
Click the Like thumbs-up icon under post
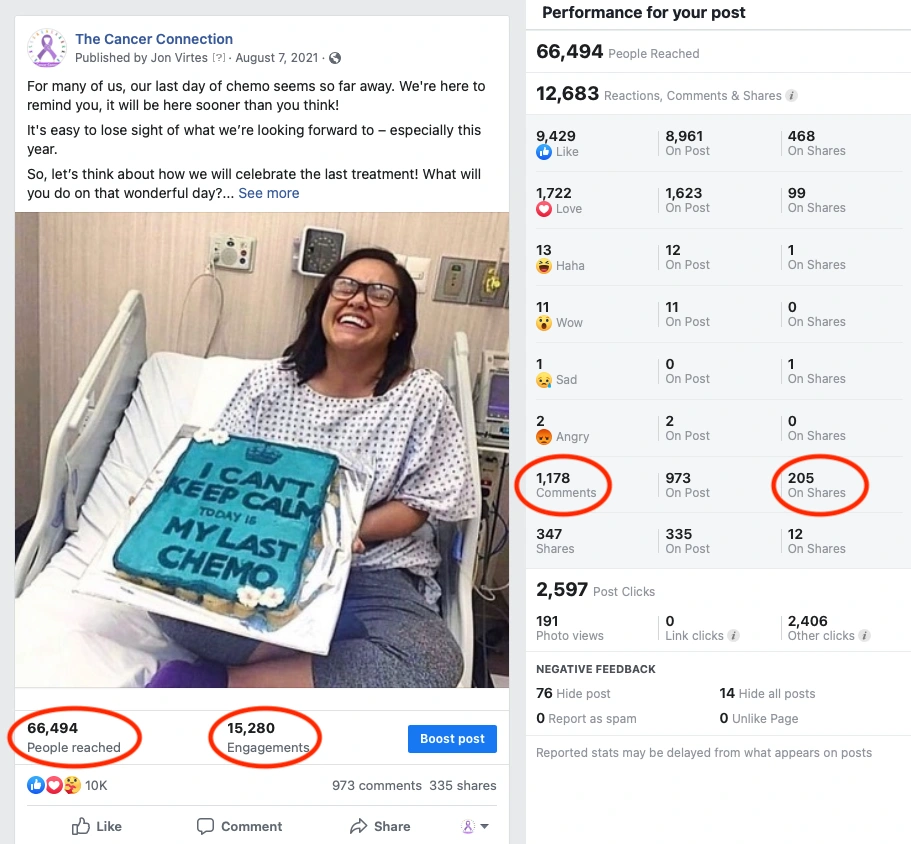[x=81, y=826]
